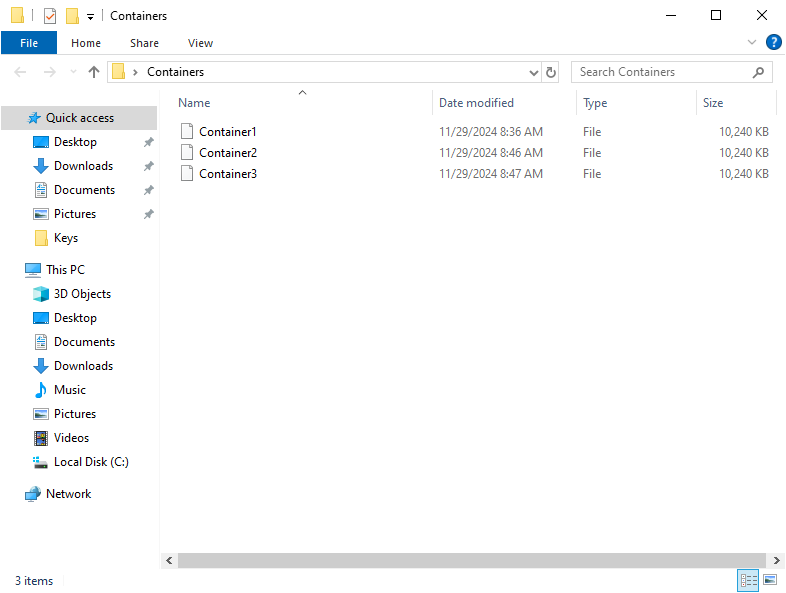Select the Container1 file name
Viewport: 786px width, 593px height.
click(x=228, y=132)
